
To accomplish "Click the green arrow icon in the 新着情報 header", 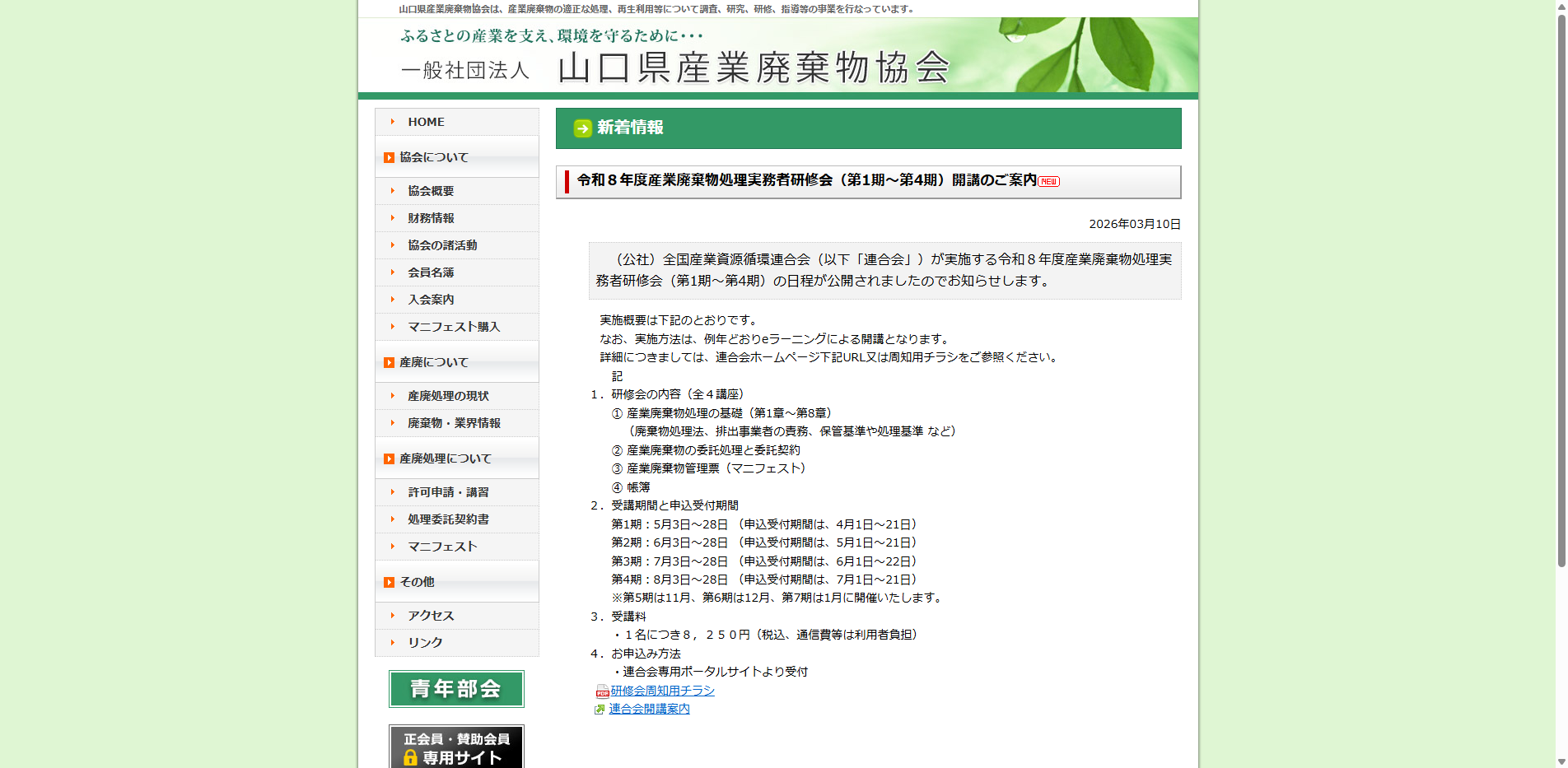I will coord(582,128).
